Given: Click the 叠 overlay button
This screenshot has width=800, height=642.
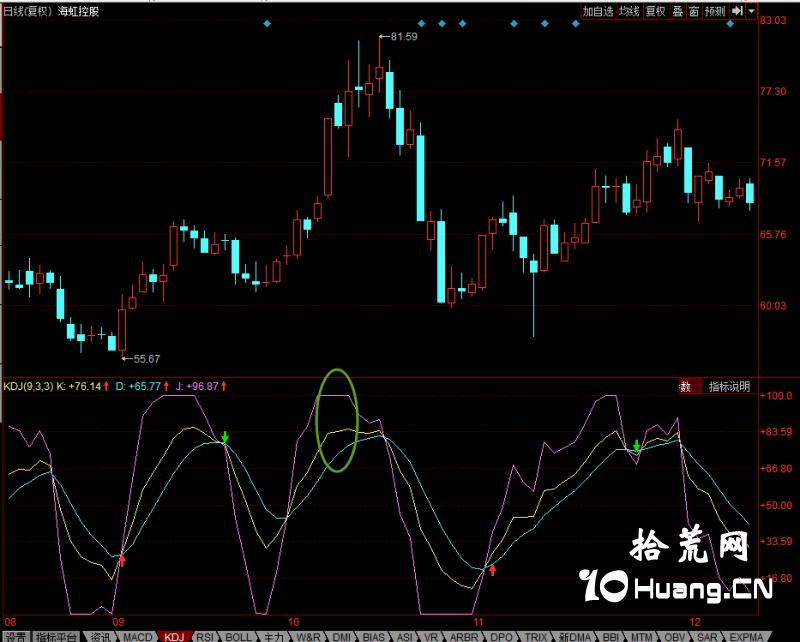Looking at the screenshot, I should click(x=677, y=11).
